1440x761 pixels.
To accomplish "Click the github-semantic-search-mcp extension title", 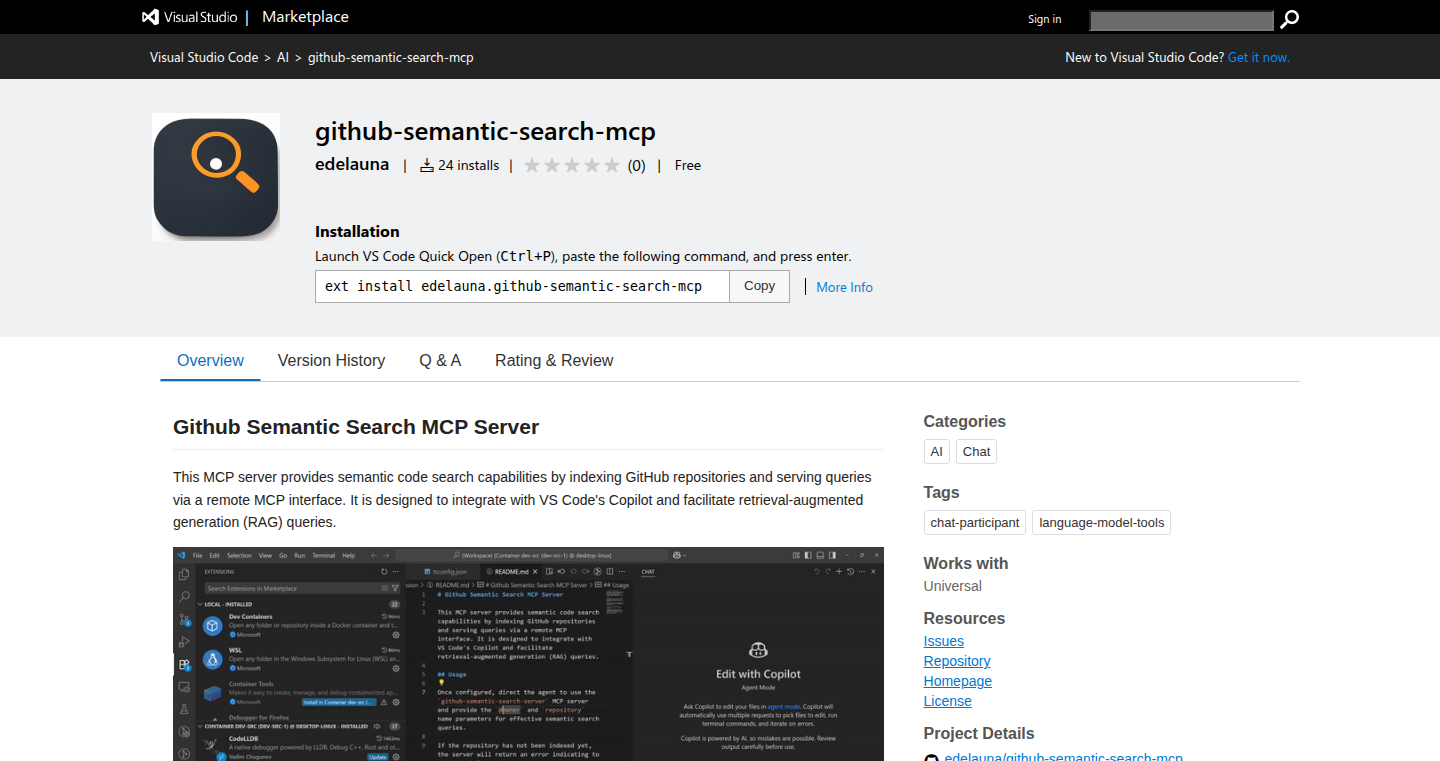I will tap(485, 132).
